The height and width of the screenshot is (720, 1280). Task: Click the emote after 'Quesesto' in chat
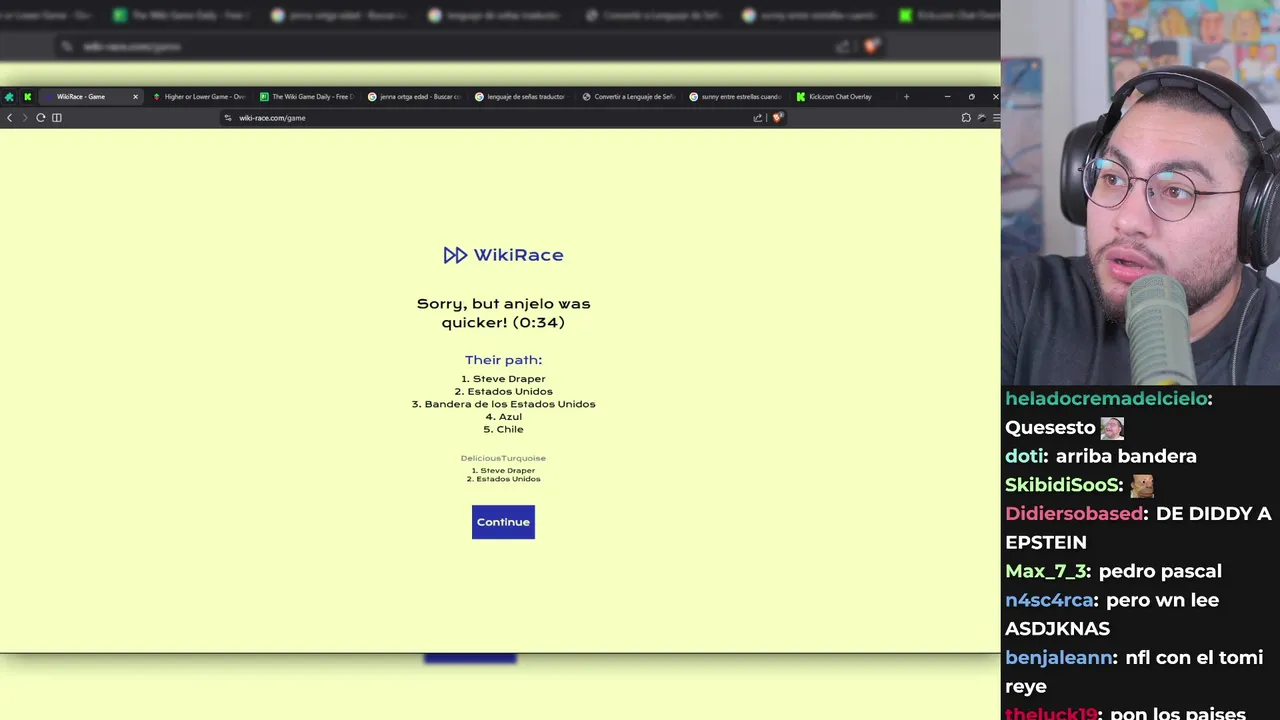[x=1112, y=428]
